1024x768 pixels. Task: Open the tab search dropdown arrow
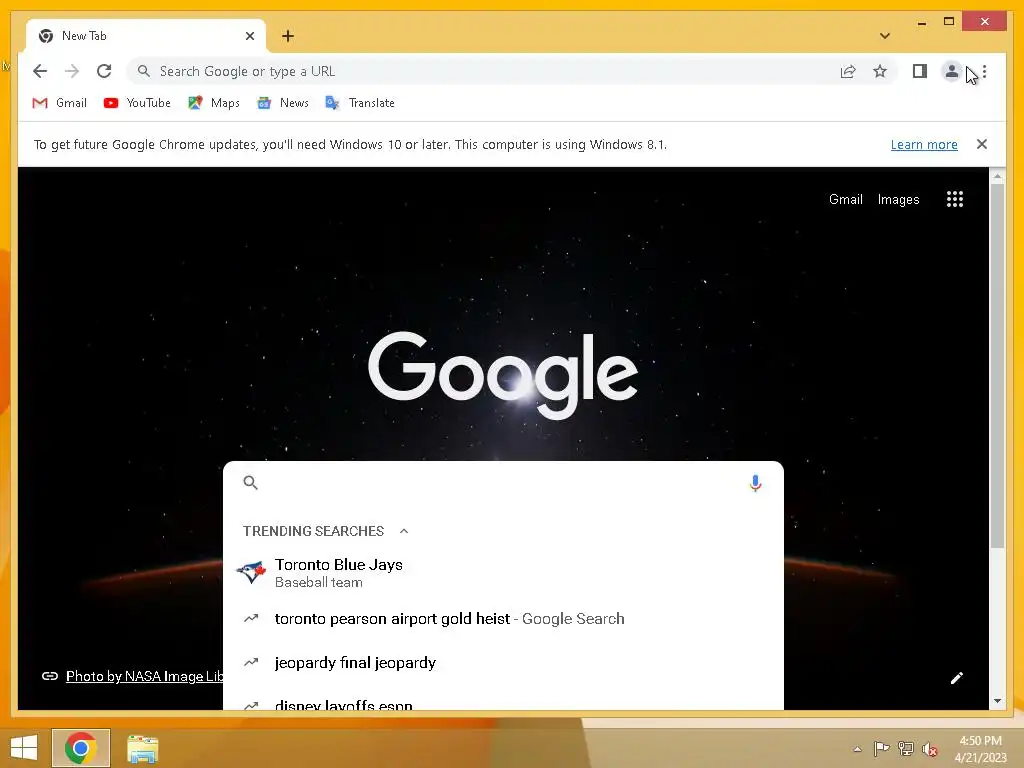point(885,36)
